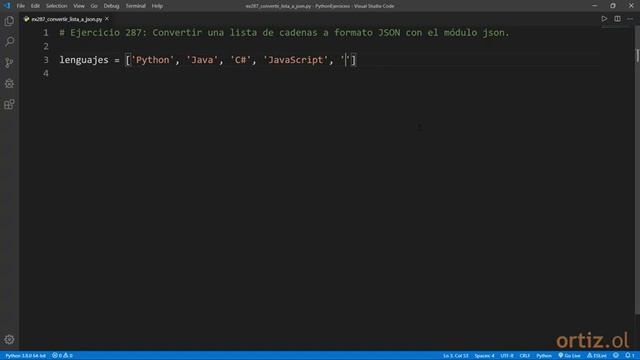Click line number 4 in gutter
Image resolution: width=640 pixels, height=360 pixels.
tap(46, 73)
